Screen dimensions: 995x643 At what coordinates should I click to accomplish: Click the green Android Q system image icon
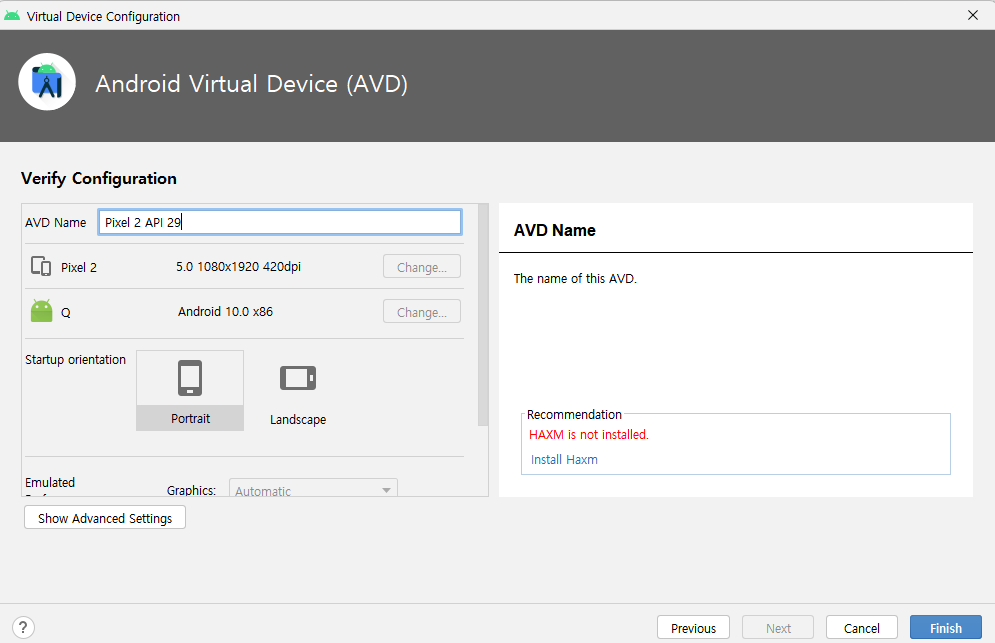41,311
